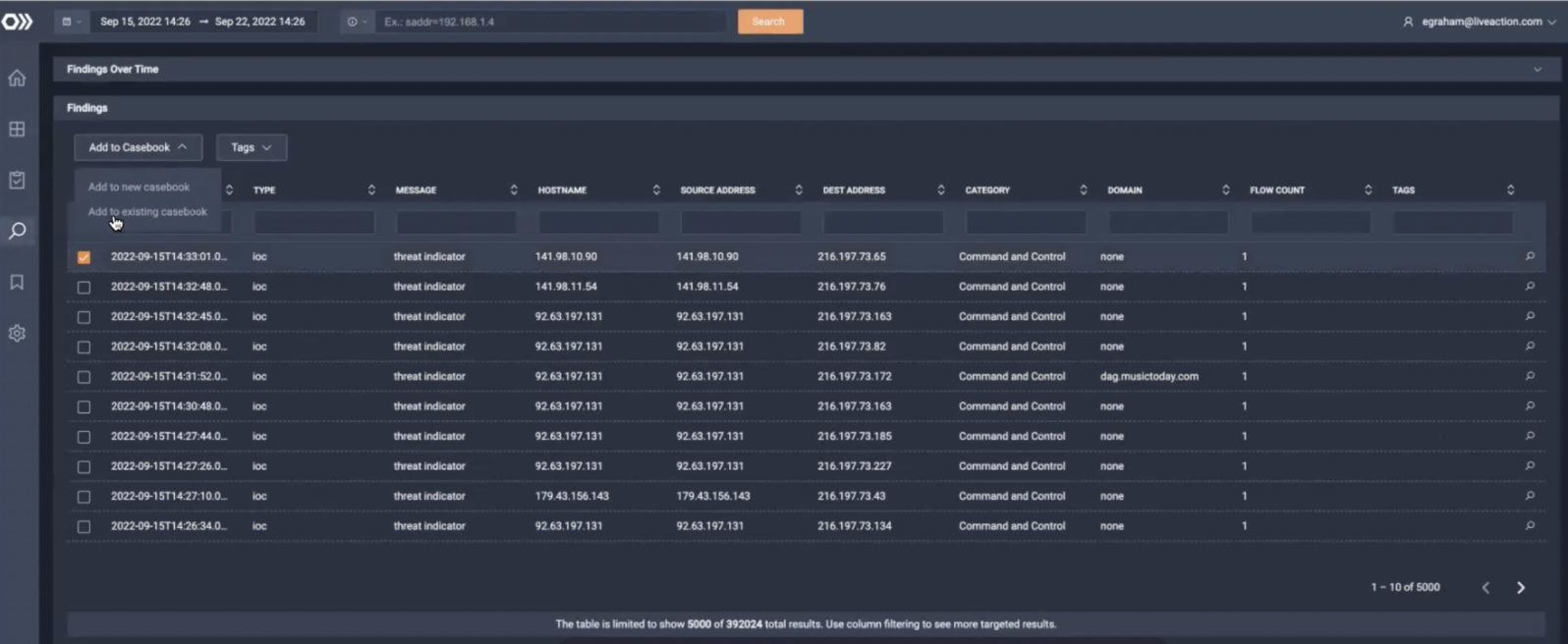Viewport: 1568px width, 644px height.
Task: Click magnifier icon on the 14:27:26 row
Action: click(x=1530, y=466)
